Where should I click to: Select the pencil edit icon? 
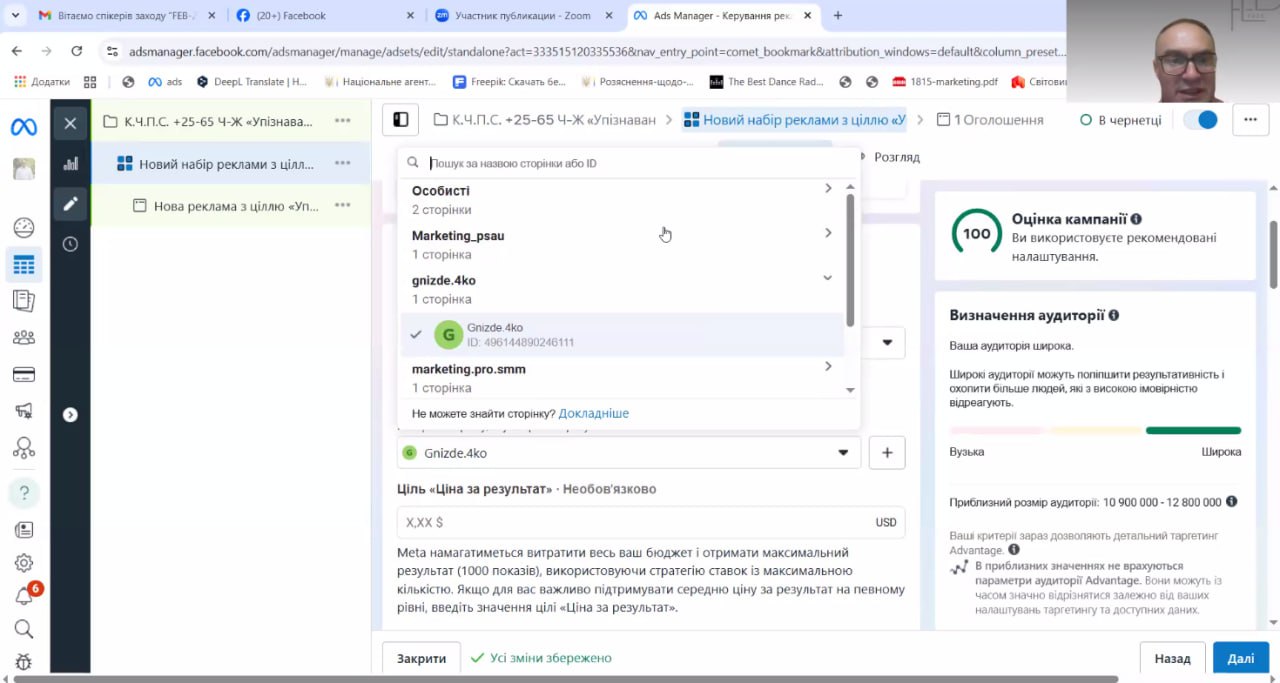(x=70, y=204)
